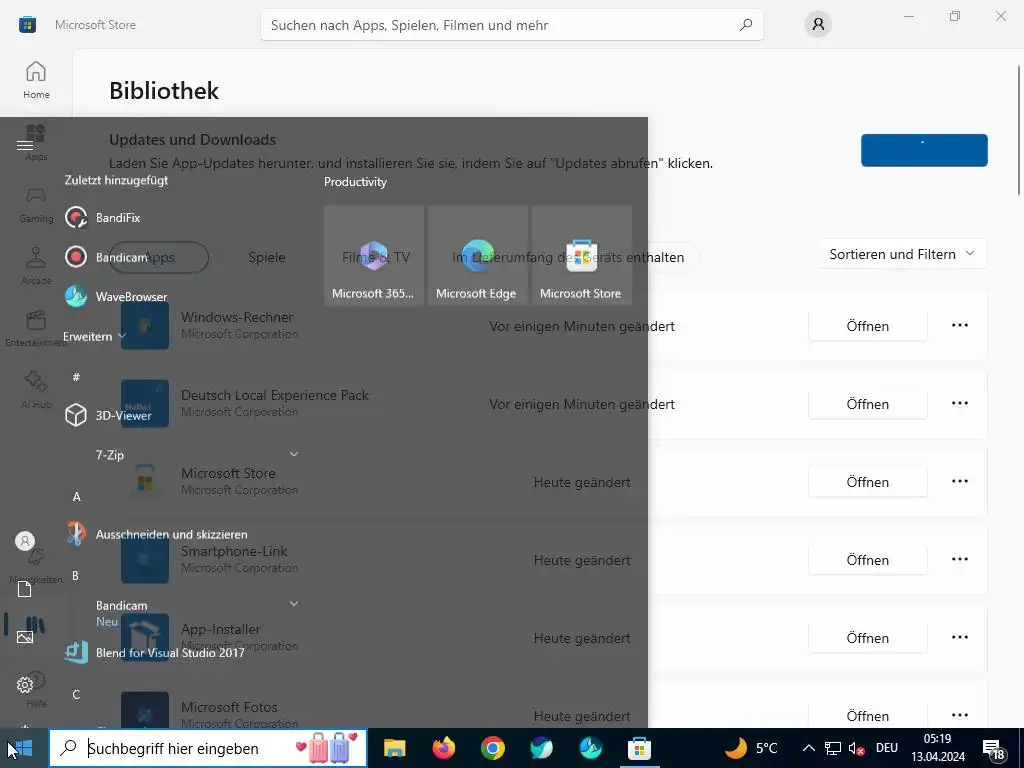The height and width of the screenshot is (768, 1024).
Task: Click the search magnifier in Store
Action: pos(746,25)
